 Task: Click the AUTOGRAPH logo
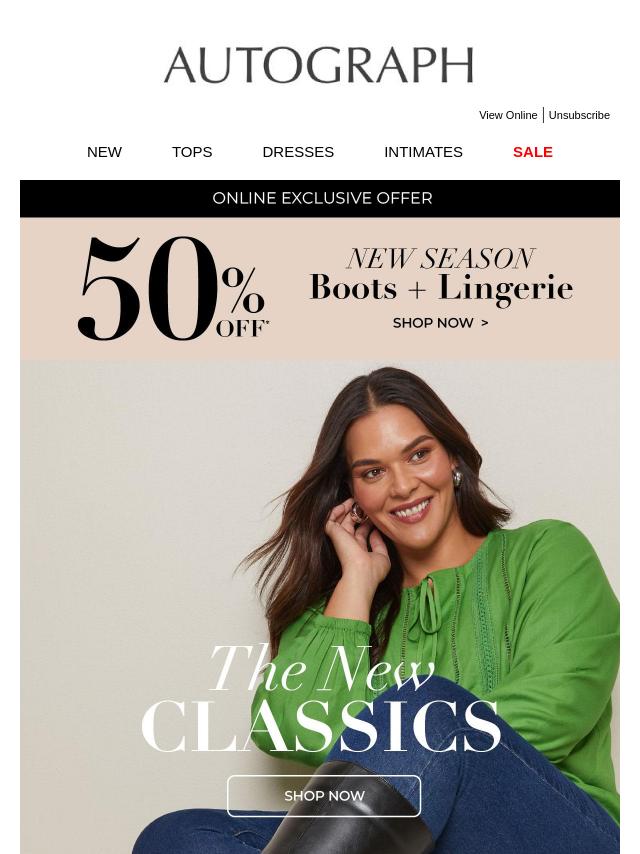pyautogui.click(x=319, y=65)
